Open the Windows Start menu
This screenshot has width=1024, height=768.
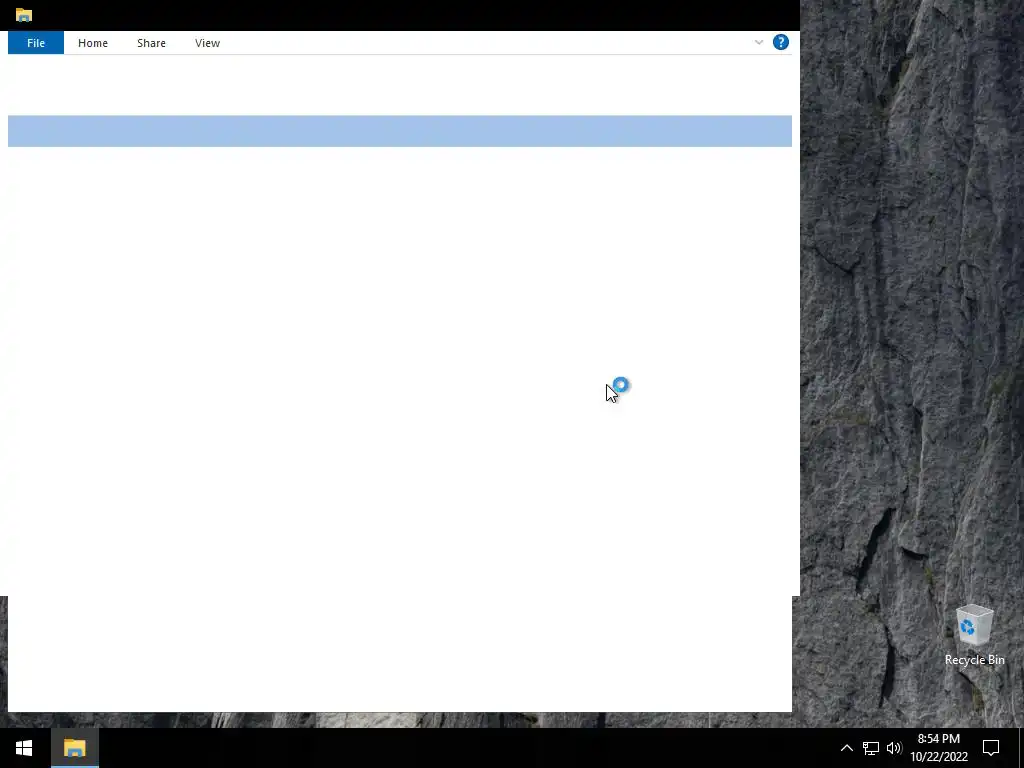click(24, 748)
